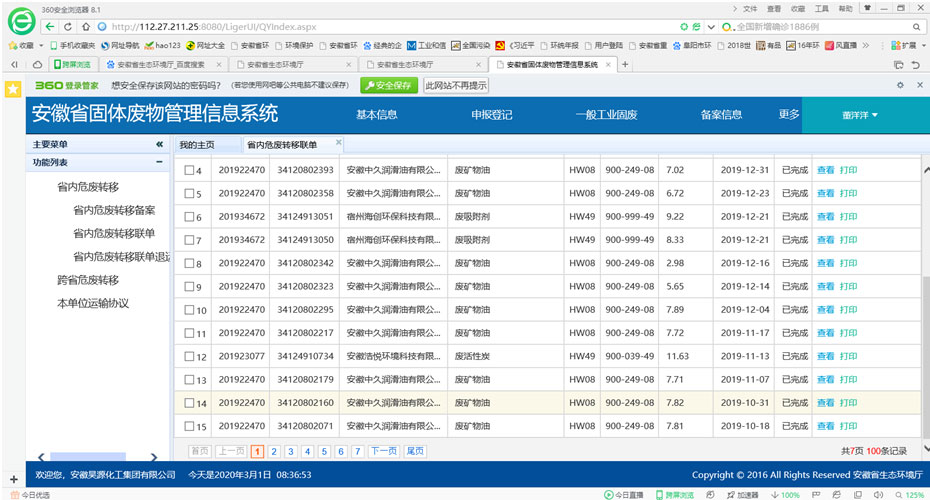Go to 下一页 in the pagination
The image size is (930, 500).
click(x=384, y=452)
